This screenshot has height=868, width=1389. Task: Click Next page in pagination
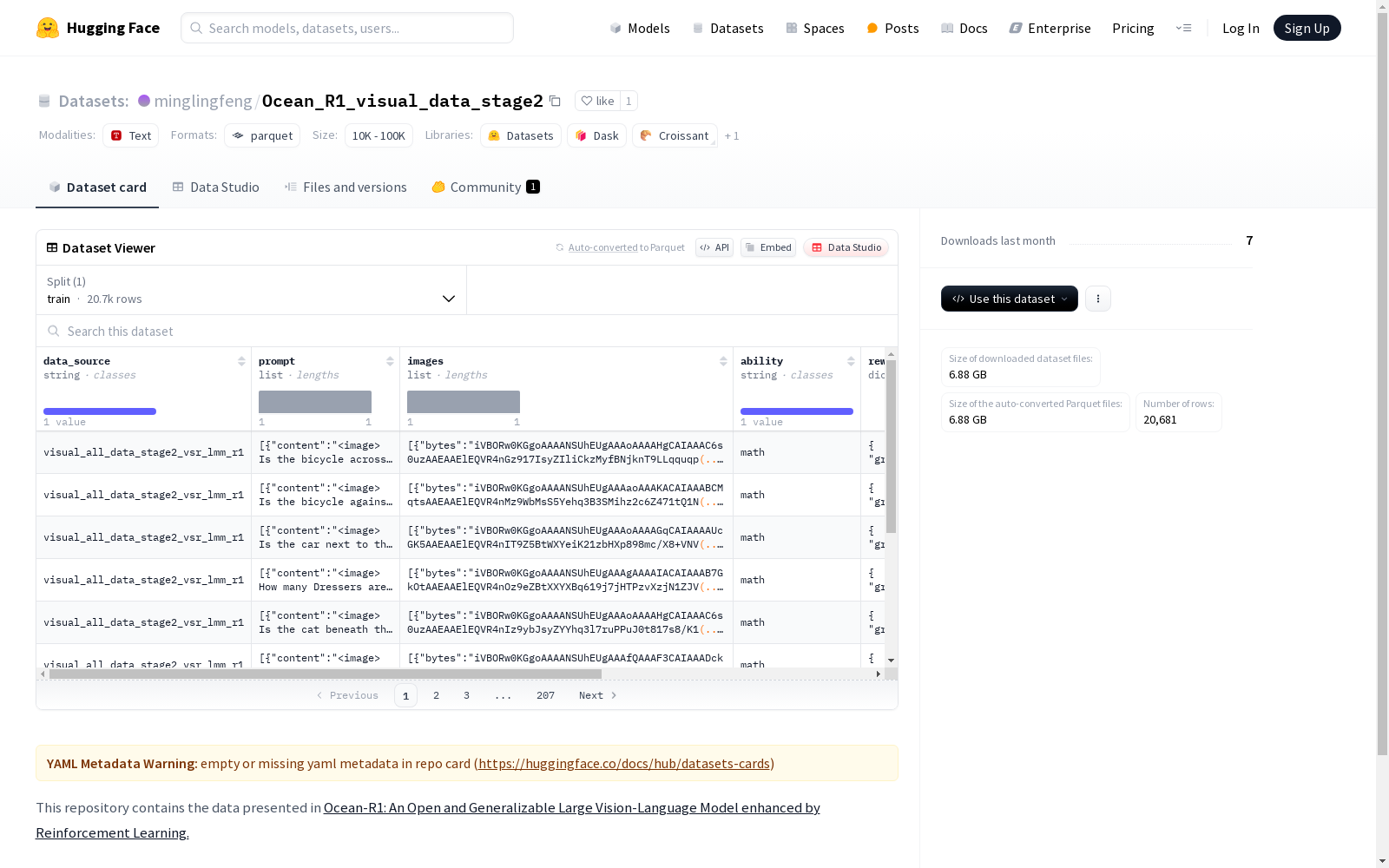click(598, 695)
